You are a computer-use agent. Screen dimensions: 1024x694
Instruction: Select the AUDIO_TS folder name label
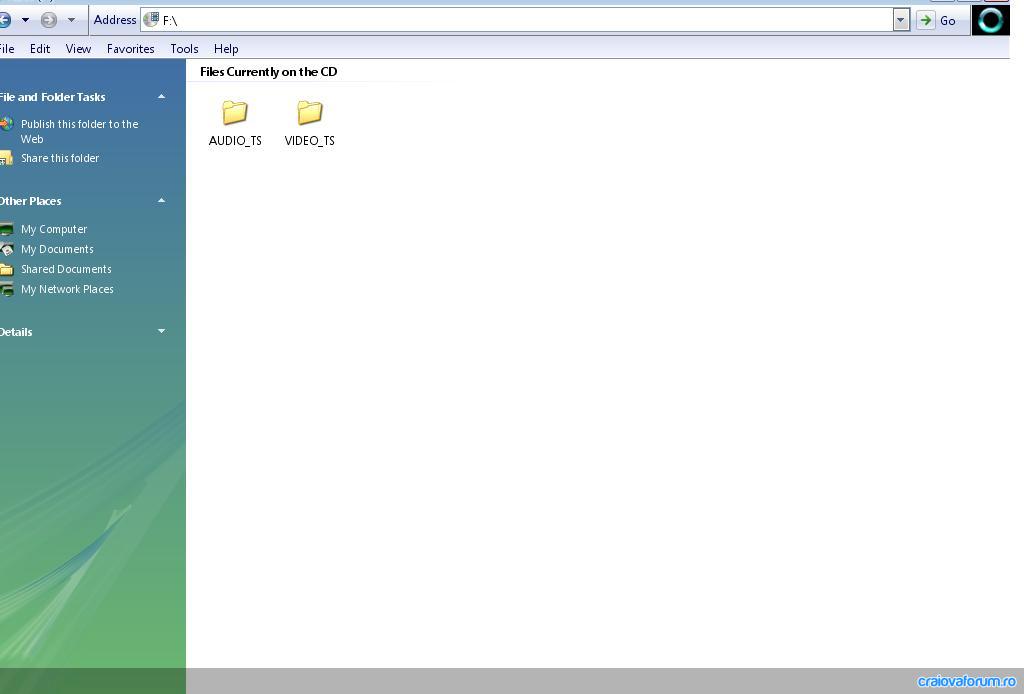tap(235, 140)
